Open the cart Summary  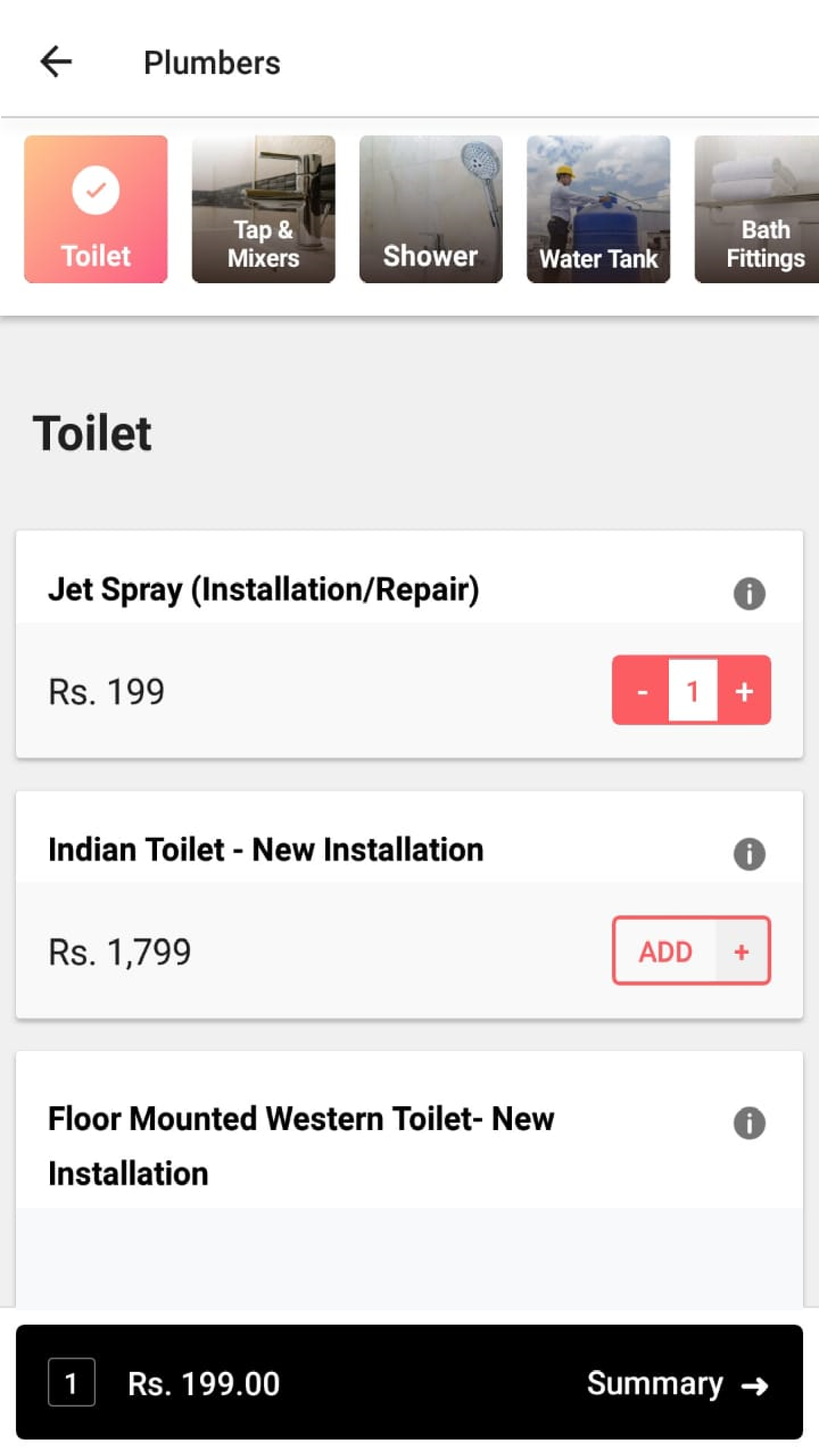pos(655,1383)
